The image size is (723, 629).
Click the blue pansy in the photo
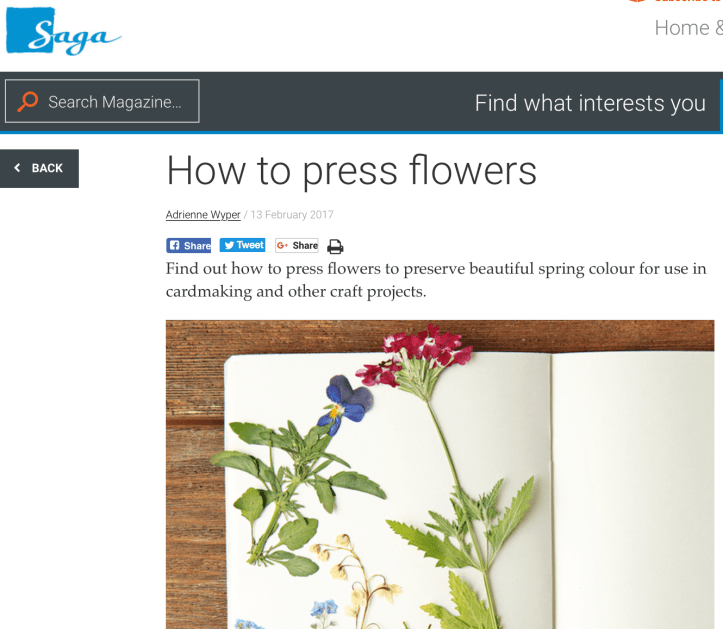(345, 404)
